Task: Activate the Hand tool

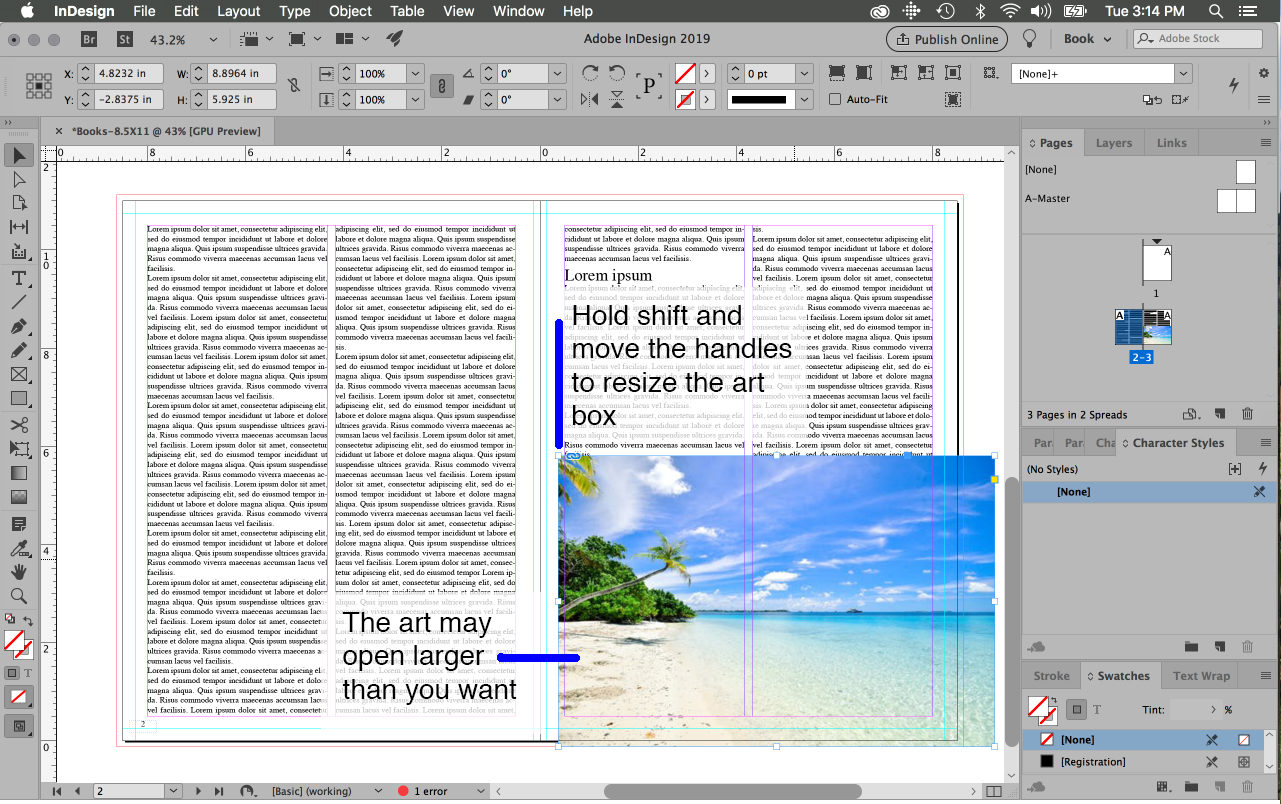Action: tap(19, 572)
